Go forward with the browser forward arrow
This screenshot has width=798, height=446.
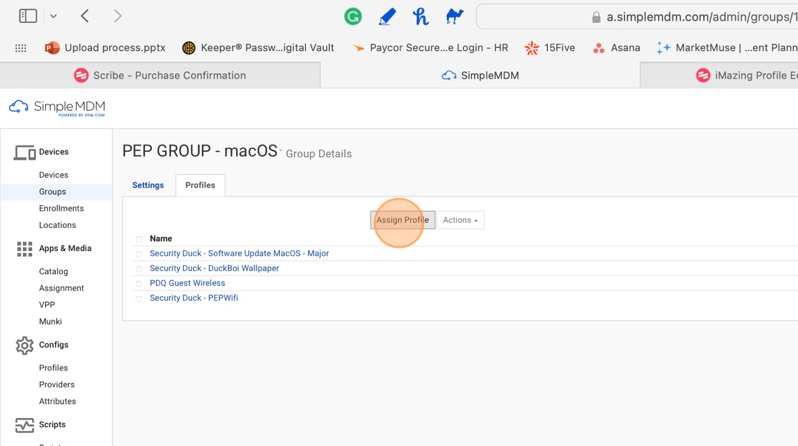(118, 16)
